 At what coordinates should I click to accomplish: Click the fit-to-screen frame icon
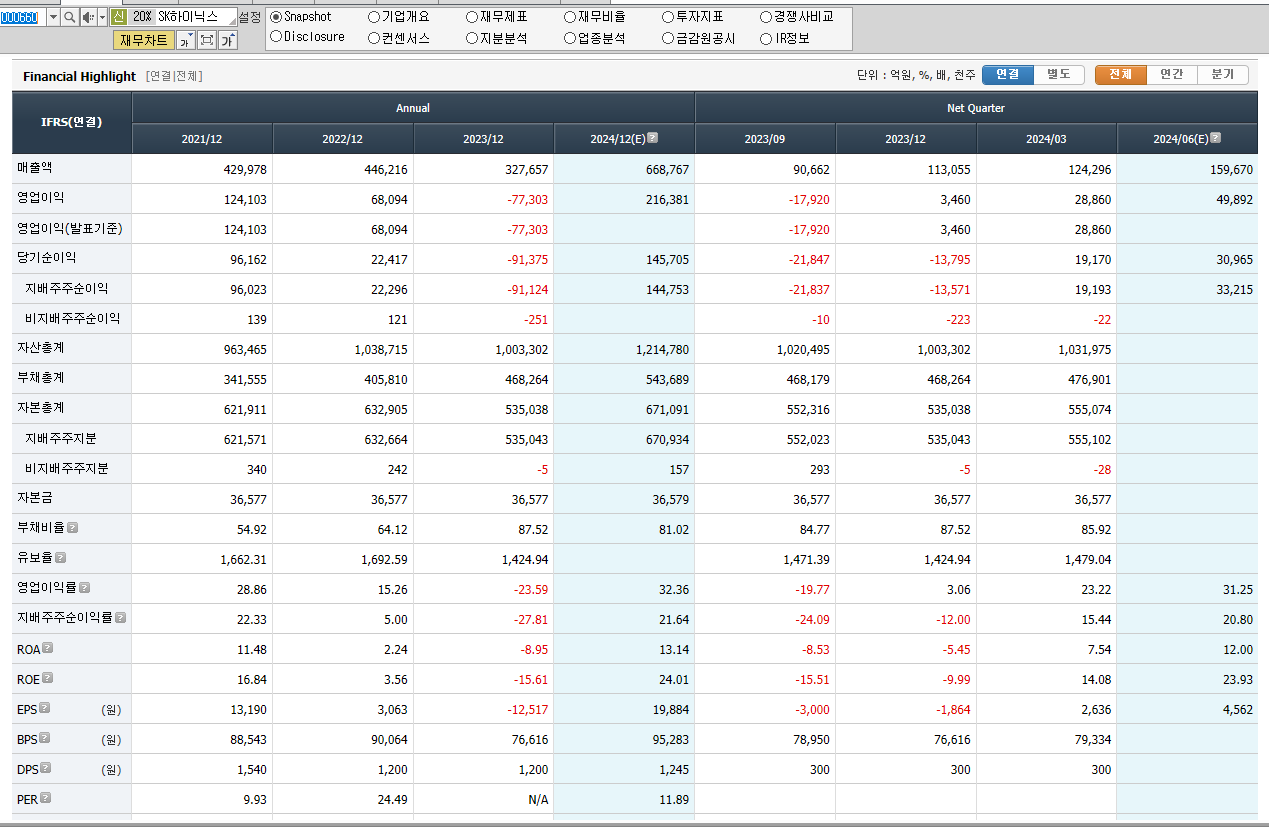[x=207, y=40]
